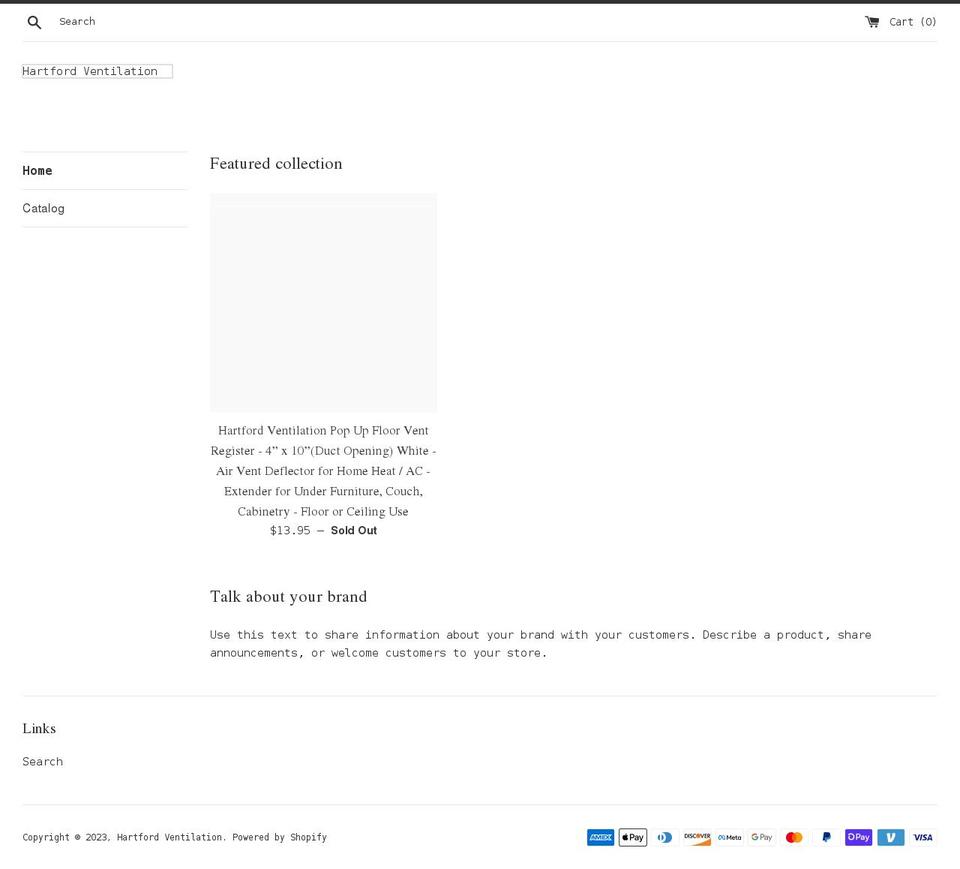
Task: Click the search magnifier icon
Action: pyautogui.click(x=34, y=21)
